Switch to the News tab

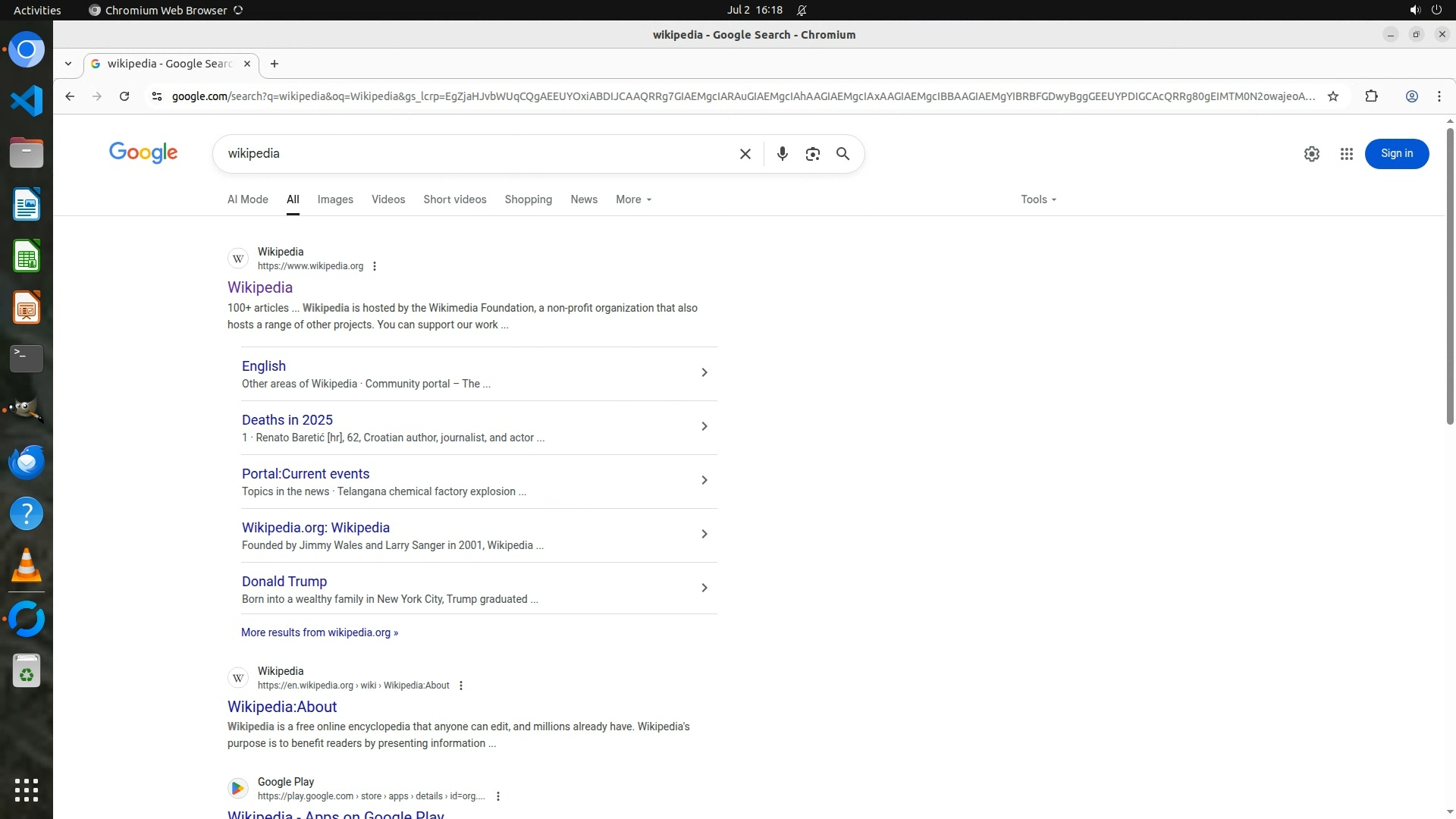coord(583,199)
